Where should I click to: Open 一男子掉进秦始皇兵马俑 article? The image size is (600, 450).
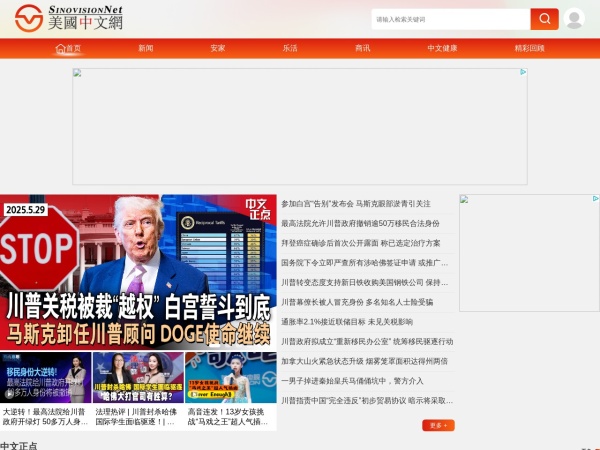point(352,381)
